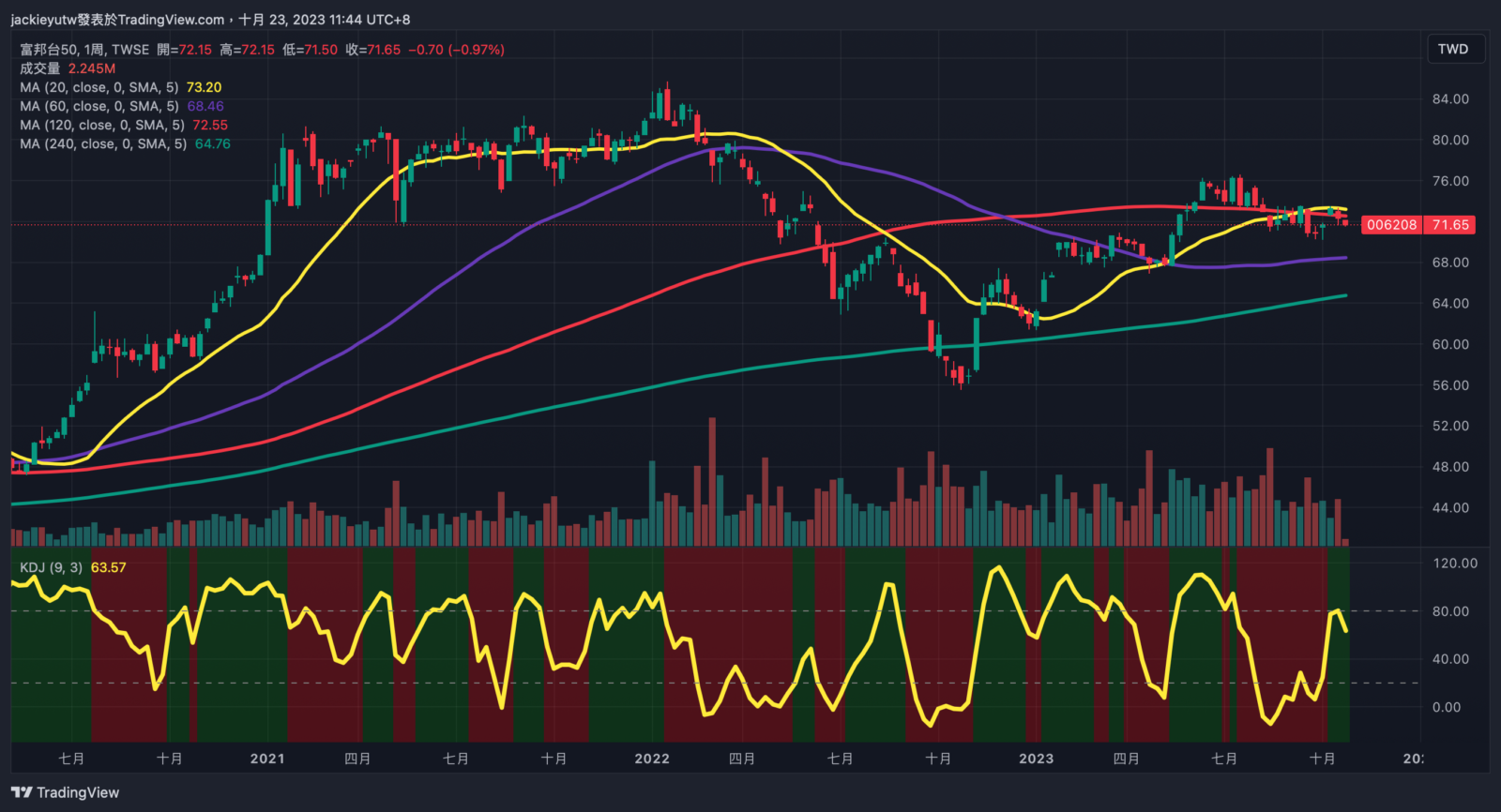Toggle the MA 60 indicator legend
Screen dimensions: 1501x812
click(99, 106)
